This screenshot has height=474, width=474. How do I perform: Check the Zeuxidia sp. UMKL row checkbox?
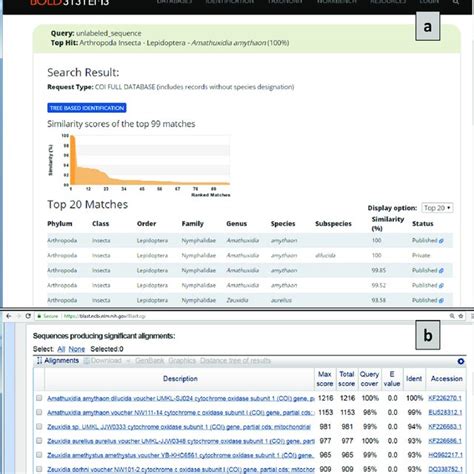click(39, 427)
